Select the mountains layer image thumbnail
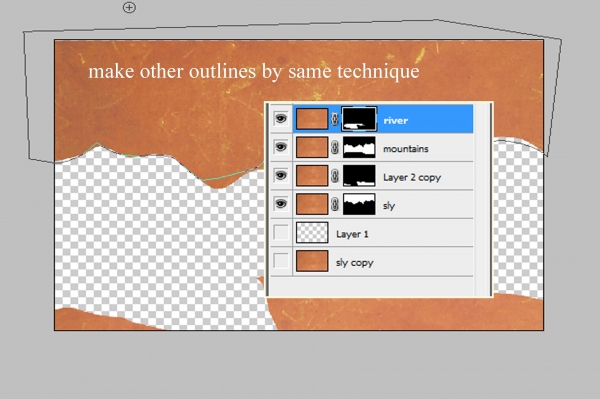Image resolution: width=600 pixels, height=399 pixels. [312, 147]
